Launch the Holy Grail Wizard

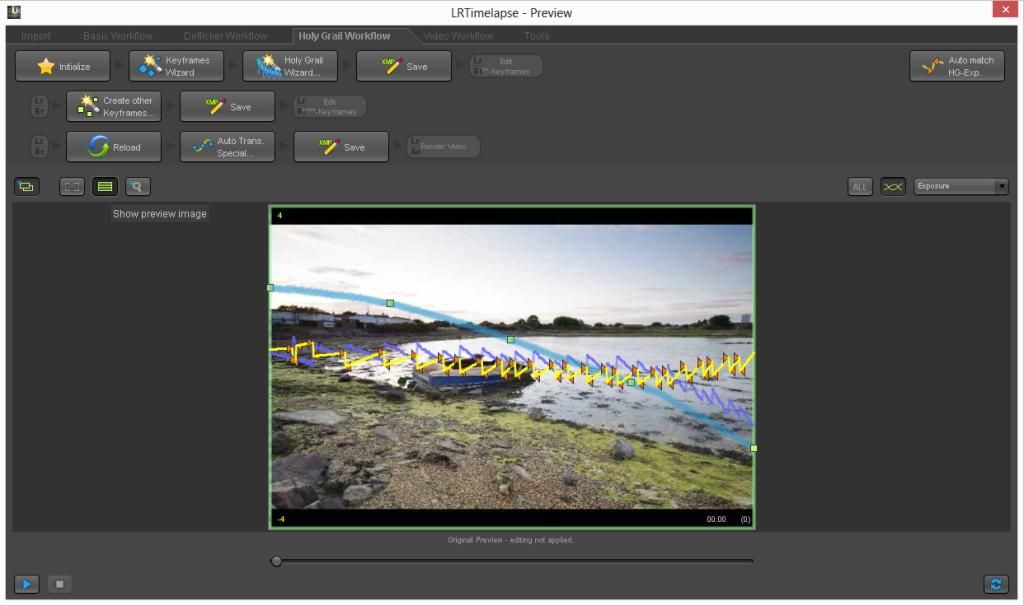[290, 66]
